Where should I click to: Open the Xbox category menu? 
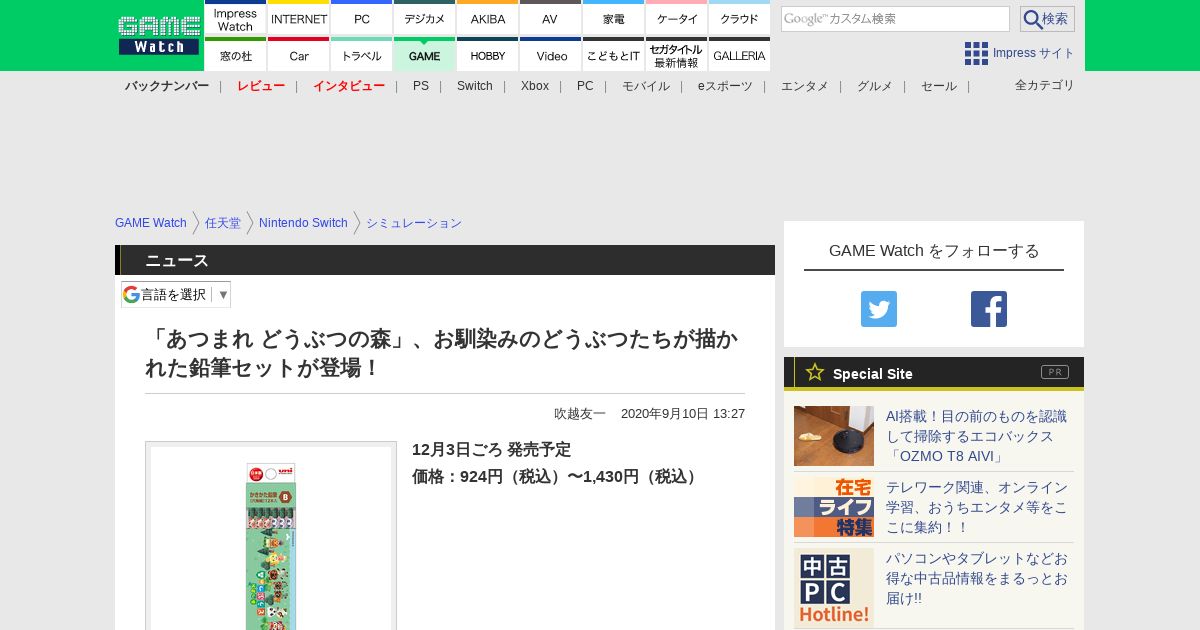pos(535,86)
